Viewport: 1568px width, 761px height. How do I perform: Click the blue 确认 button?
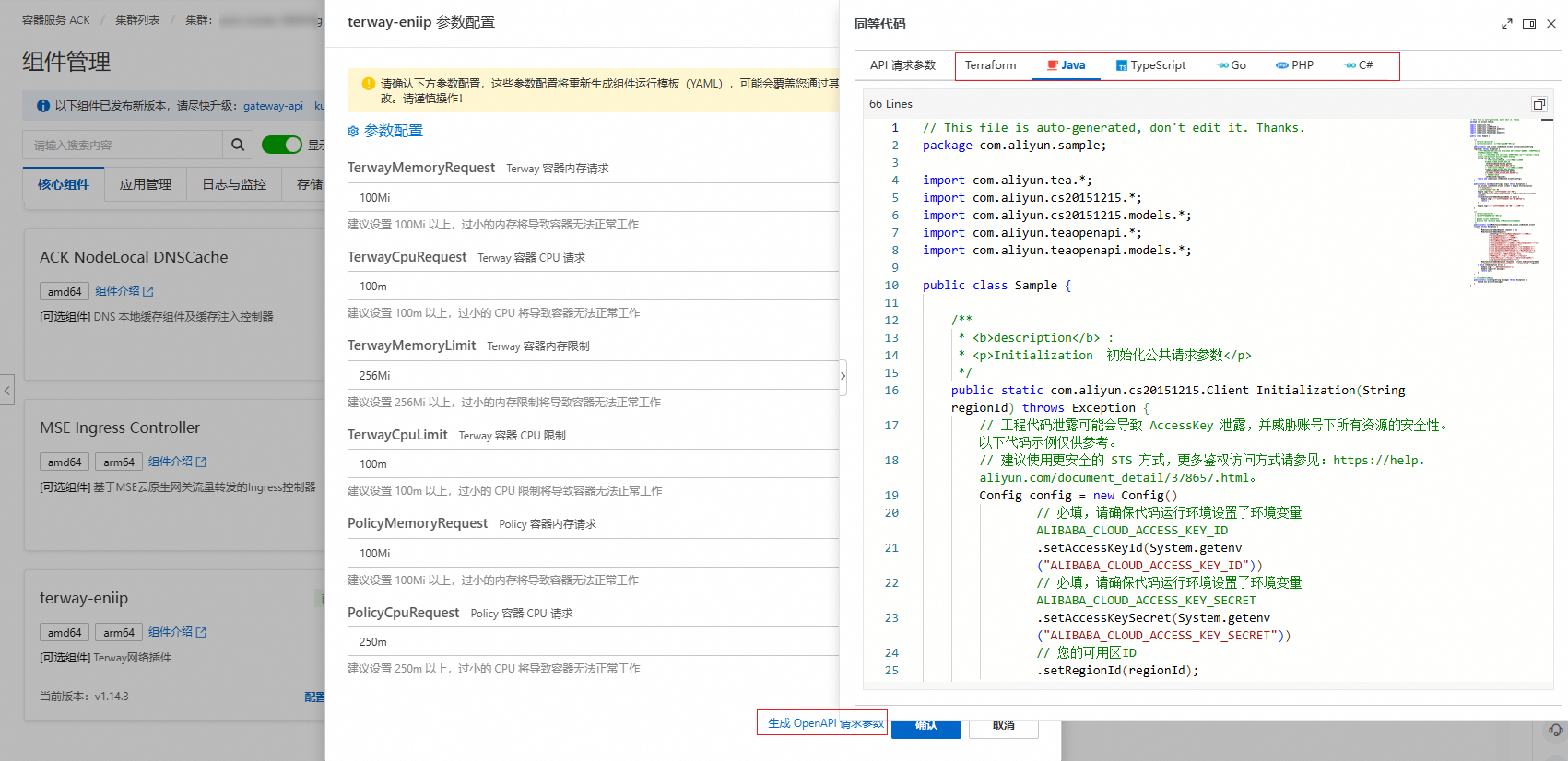click(x=926, y=726)
